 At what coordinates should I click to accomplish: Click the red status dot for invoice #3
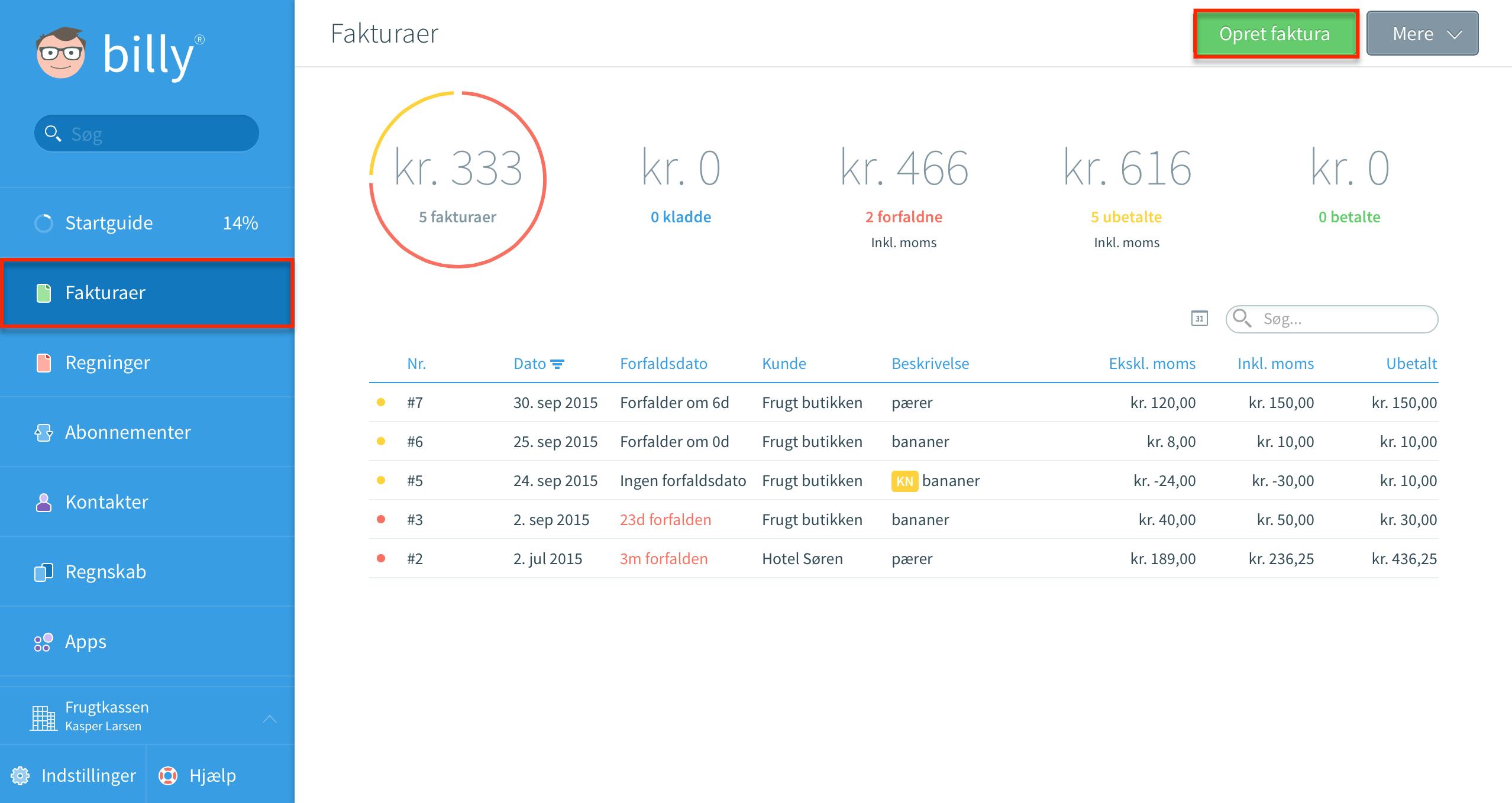coord(381,519)
